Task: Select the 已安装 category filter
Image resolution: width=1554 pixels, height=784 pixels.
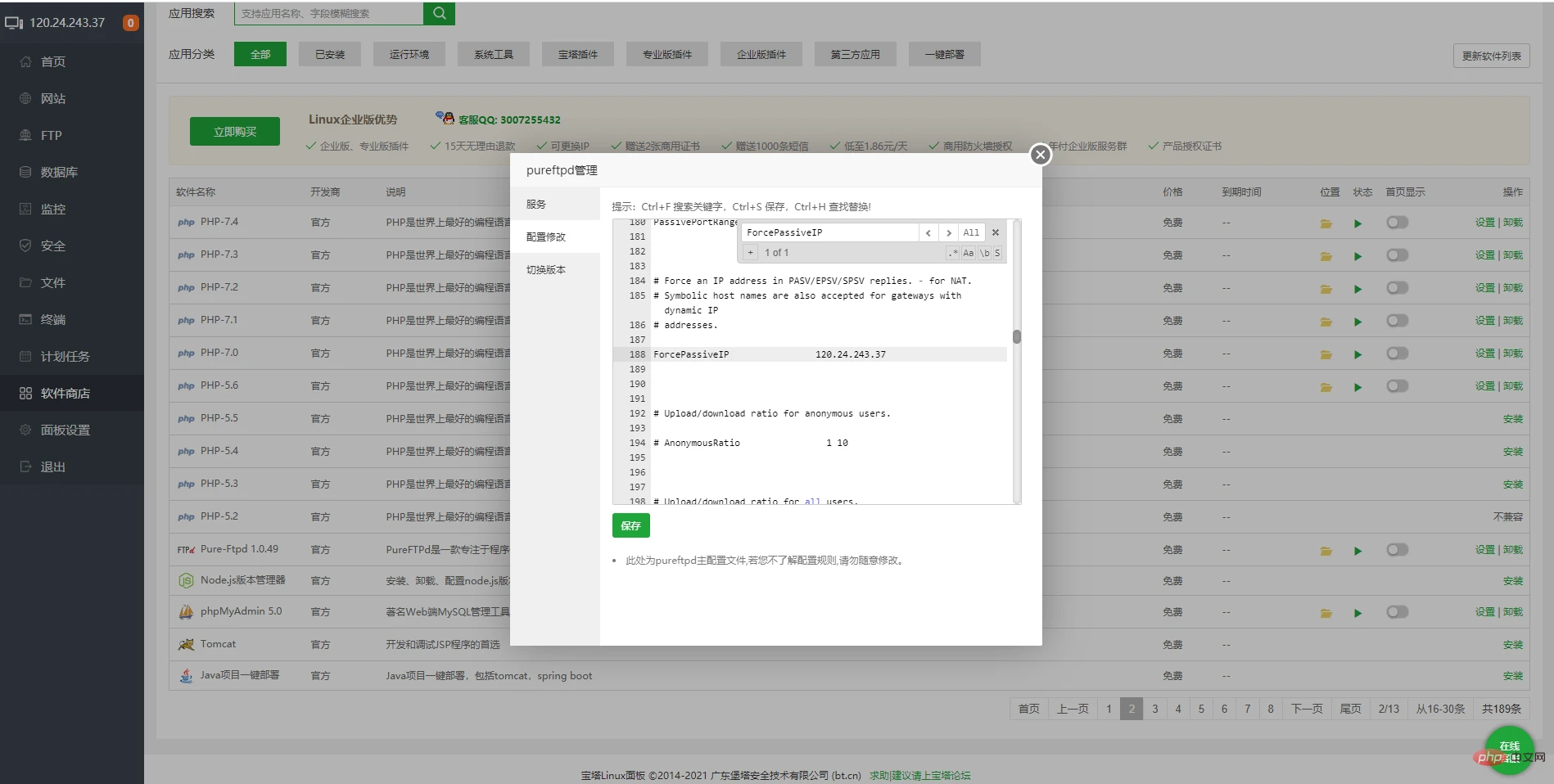Action: coord(330,54)
